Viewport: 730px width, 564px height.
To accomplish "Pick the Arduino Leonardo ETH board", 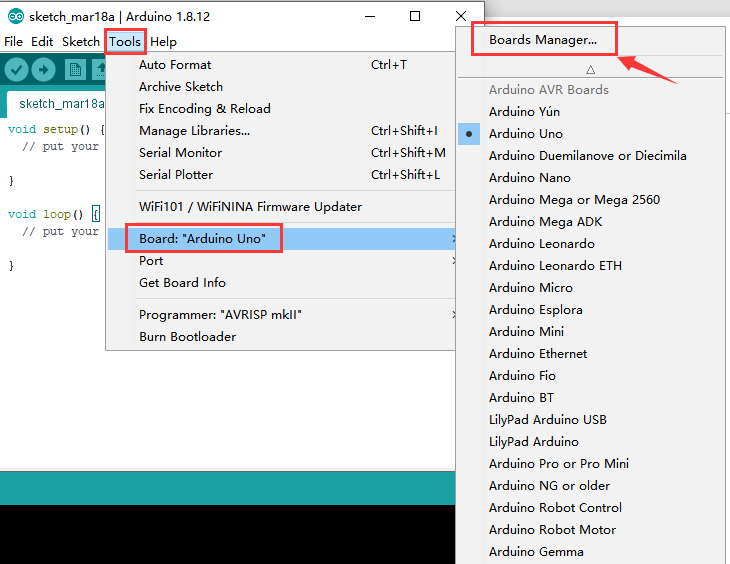I will 590,266.
